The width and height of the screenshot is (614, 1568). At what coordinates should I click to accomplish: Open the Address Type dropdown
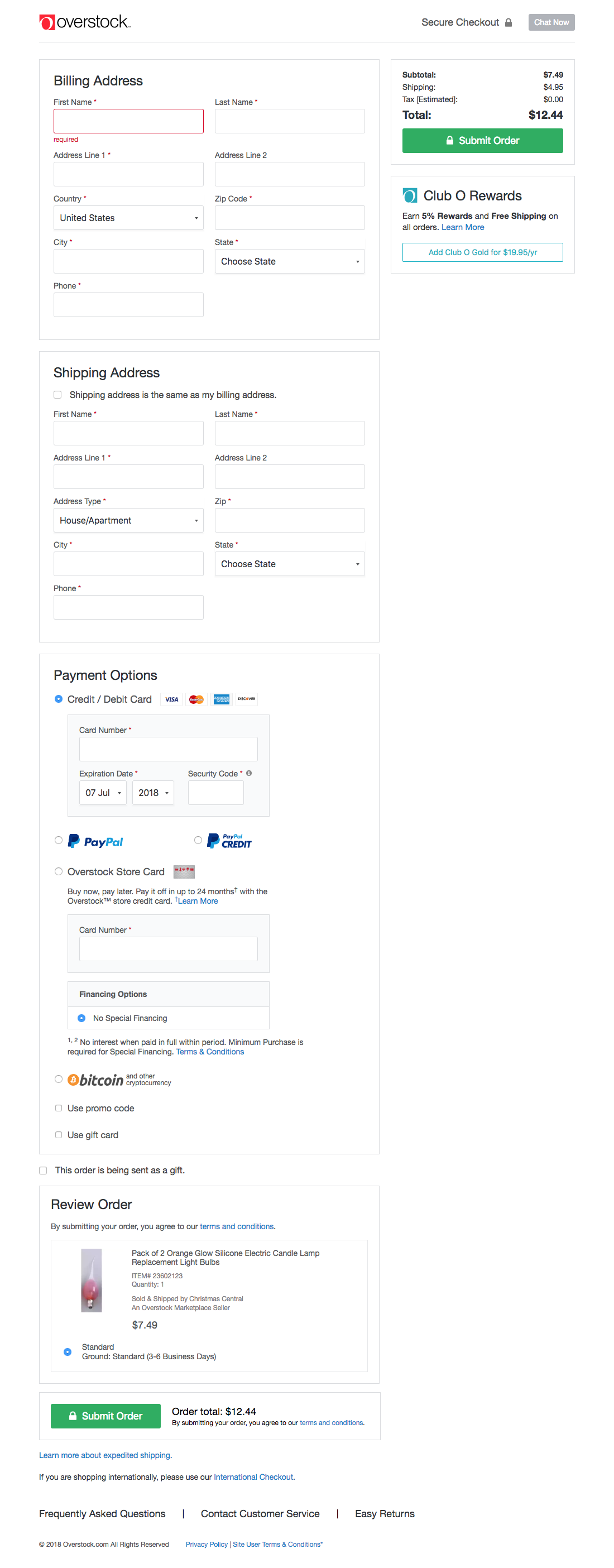128,520
